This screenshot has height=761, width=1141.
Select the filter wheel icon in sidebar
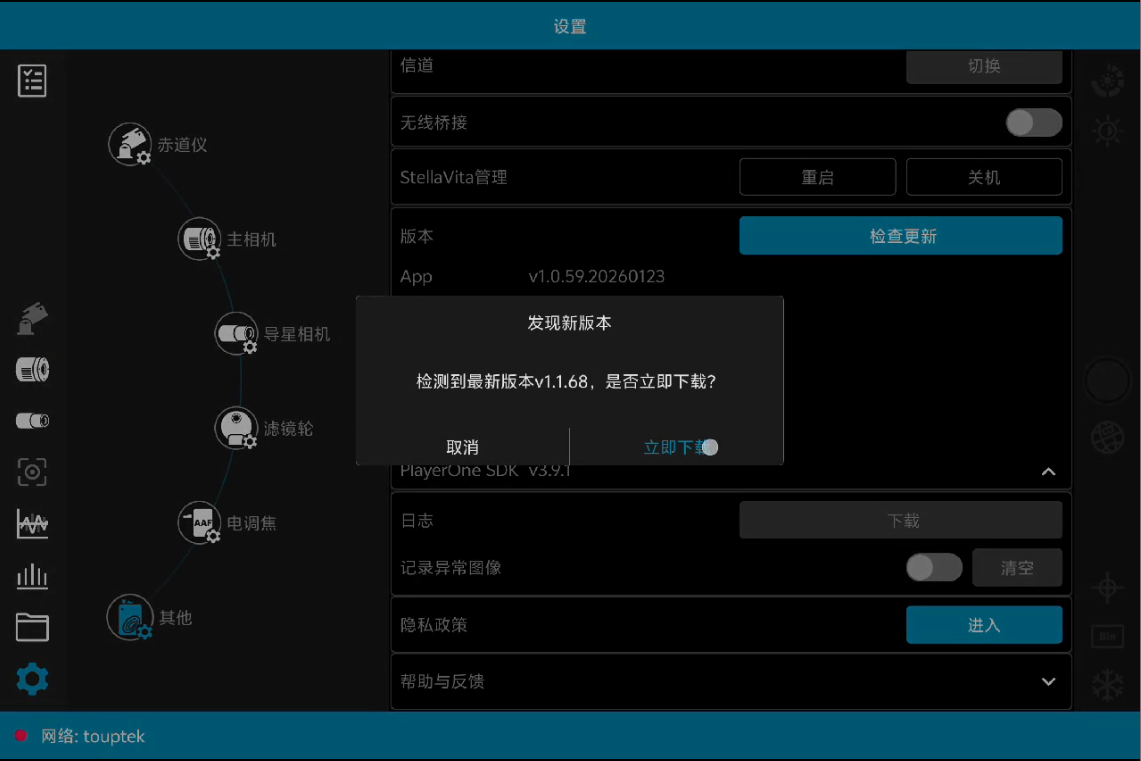[31, 420]
